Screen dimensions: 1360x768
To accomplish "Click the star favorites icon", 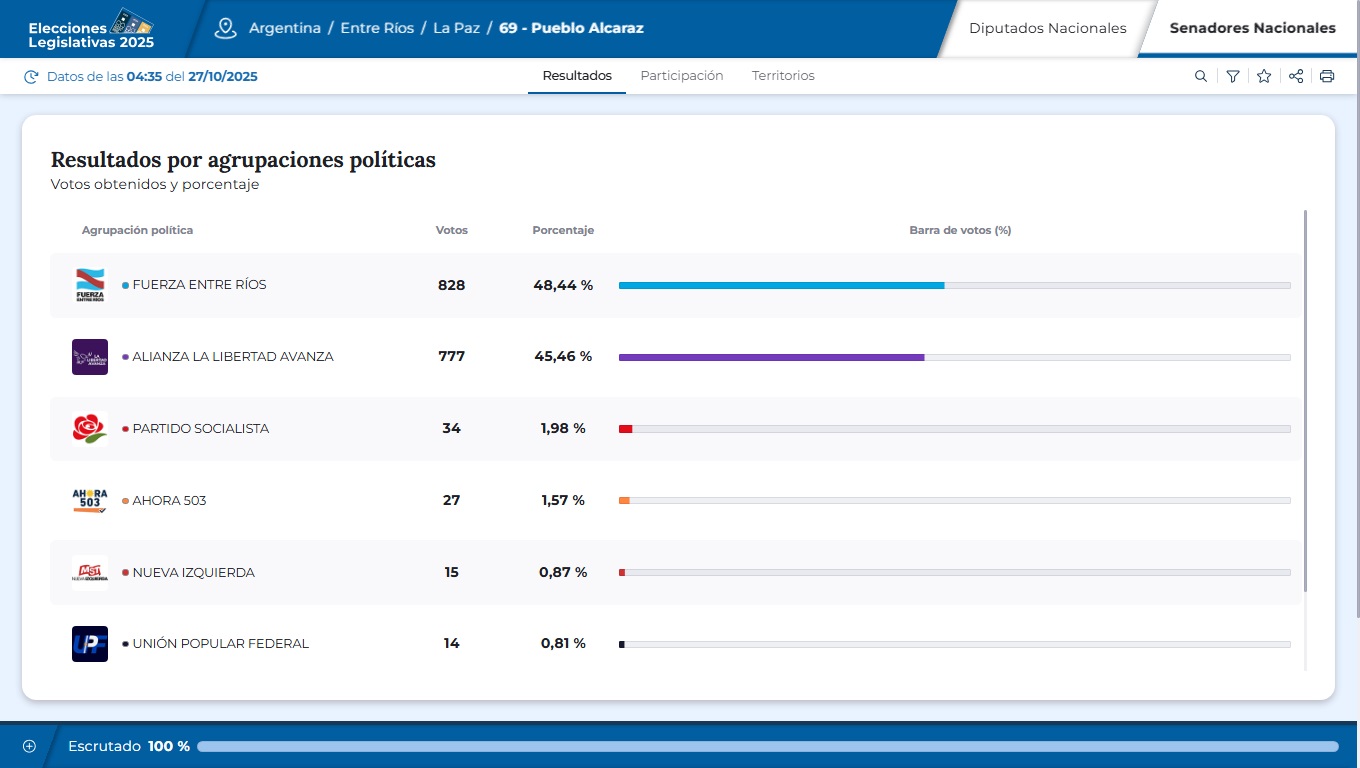I will [x=1264, y=75].
